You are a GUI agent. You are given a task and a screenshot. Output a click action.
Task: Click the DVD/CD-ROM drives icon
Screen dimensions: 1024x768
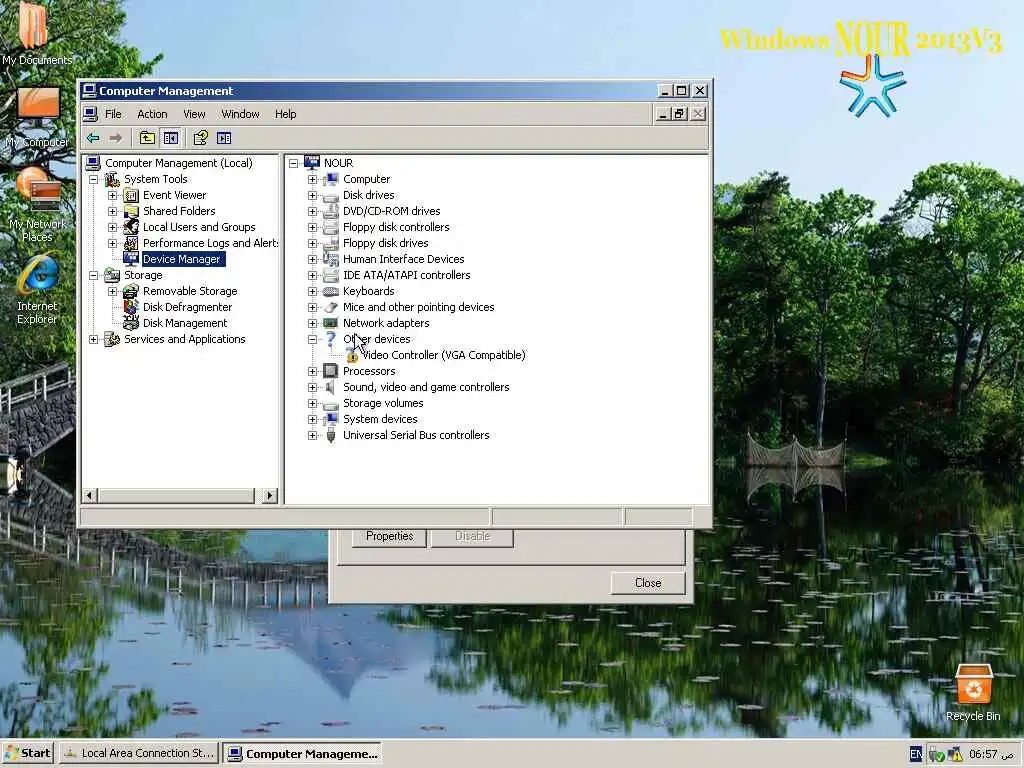[331, 211]
